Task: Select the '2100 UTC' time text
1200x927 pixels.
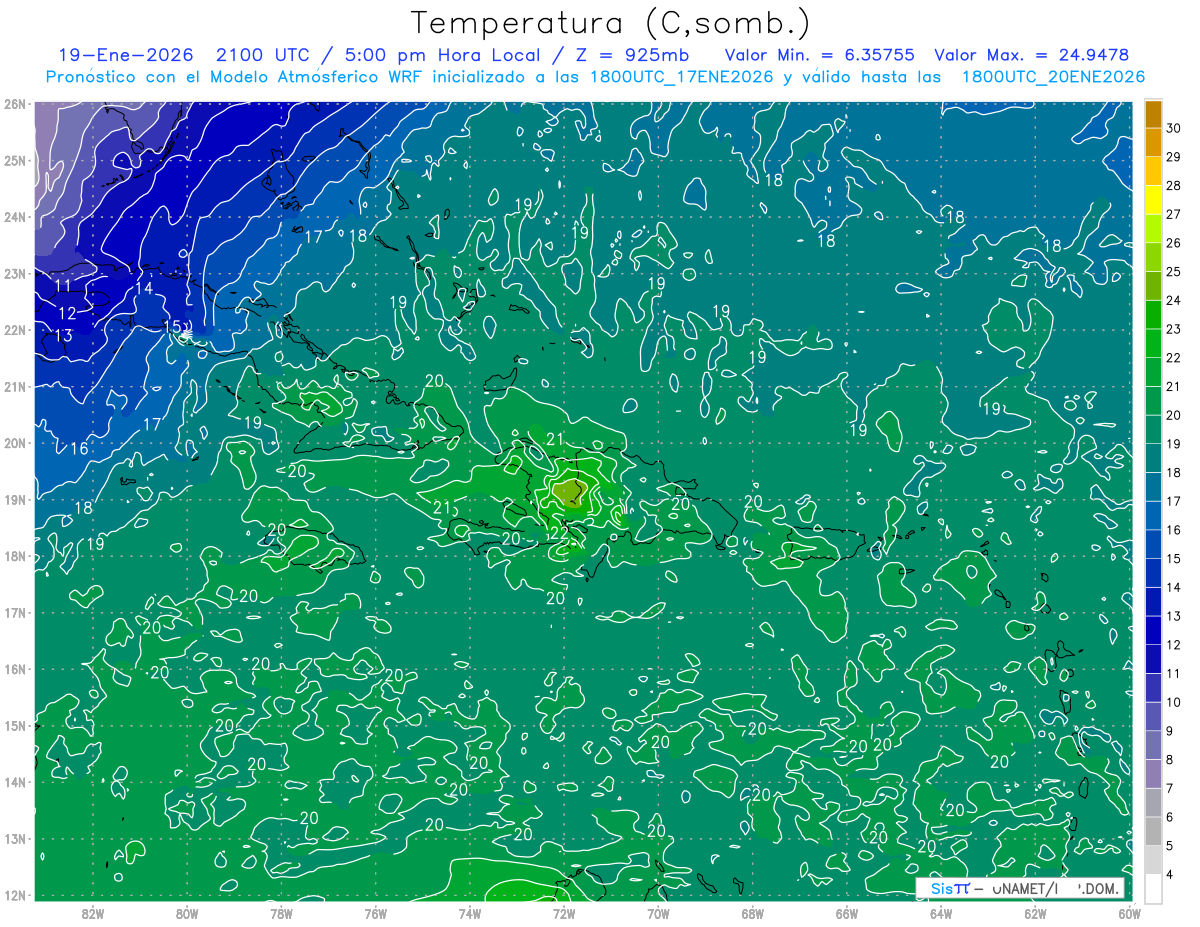Action: coord(262,55)
